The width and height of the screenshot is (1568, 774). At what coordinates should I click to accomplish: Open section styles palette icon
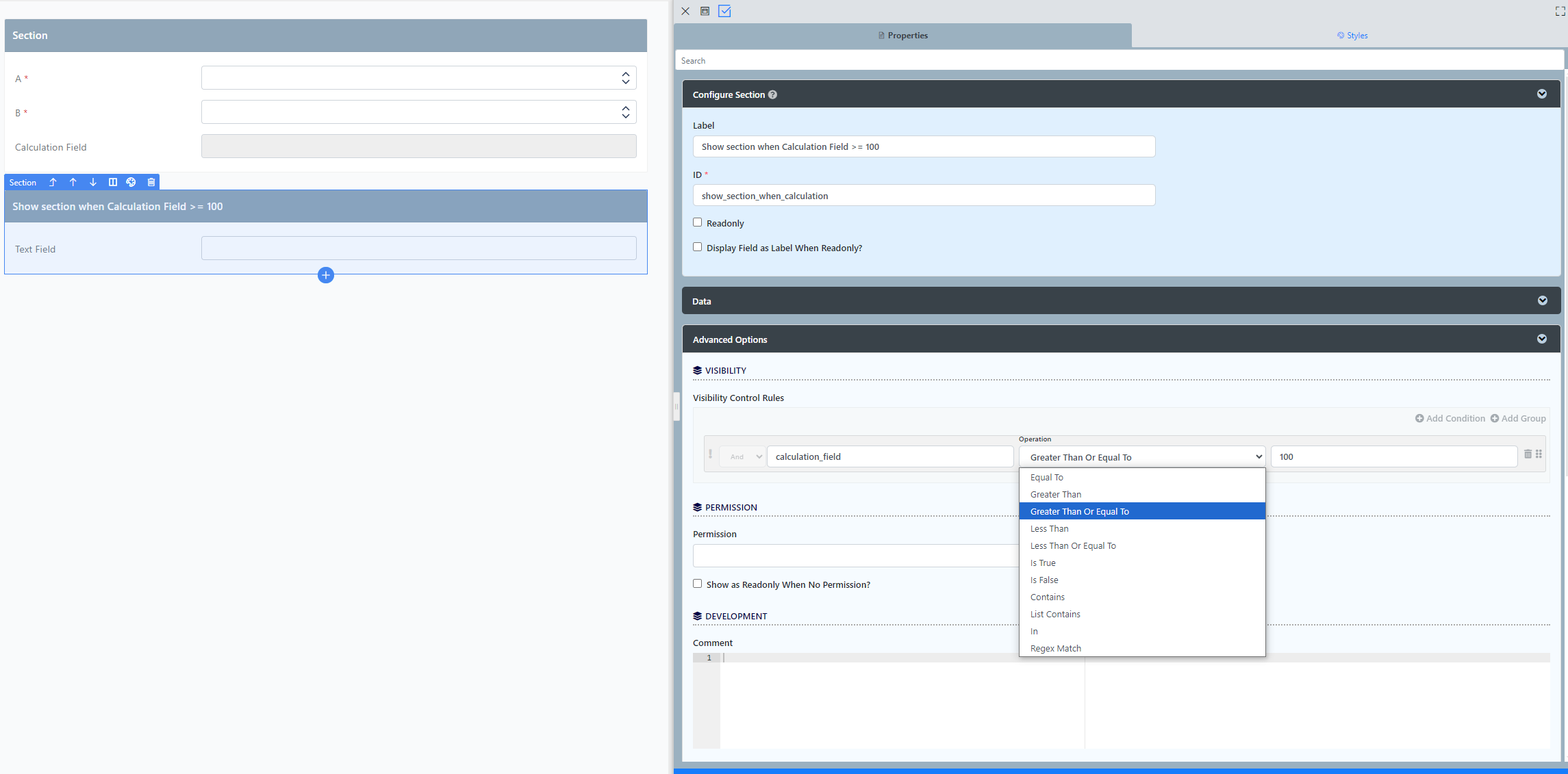pos(131,182)
